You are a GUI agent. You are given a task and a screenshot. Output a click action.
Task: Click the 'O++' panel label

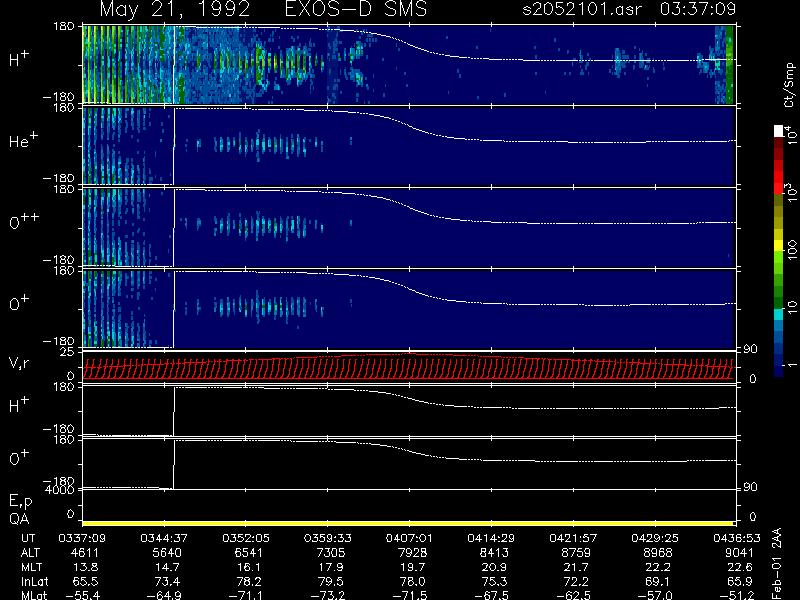(x=24, y=221)
